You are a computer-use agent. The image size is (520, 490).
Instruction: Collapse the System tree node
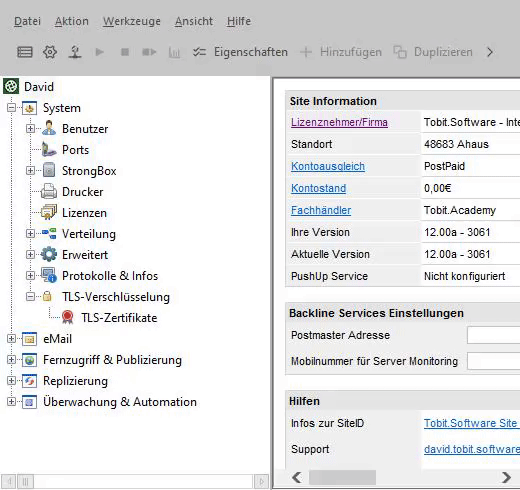(11, 108)
